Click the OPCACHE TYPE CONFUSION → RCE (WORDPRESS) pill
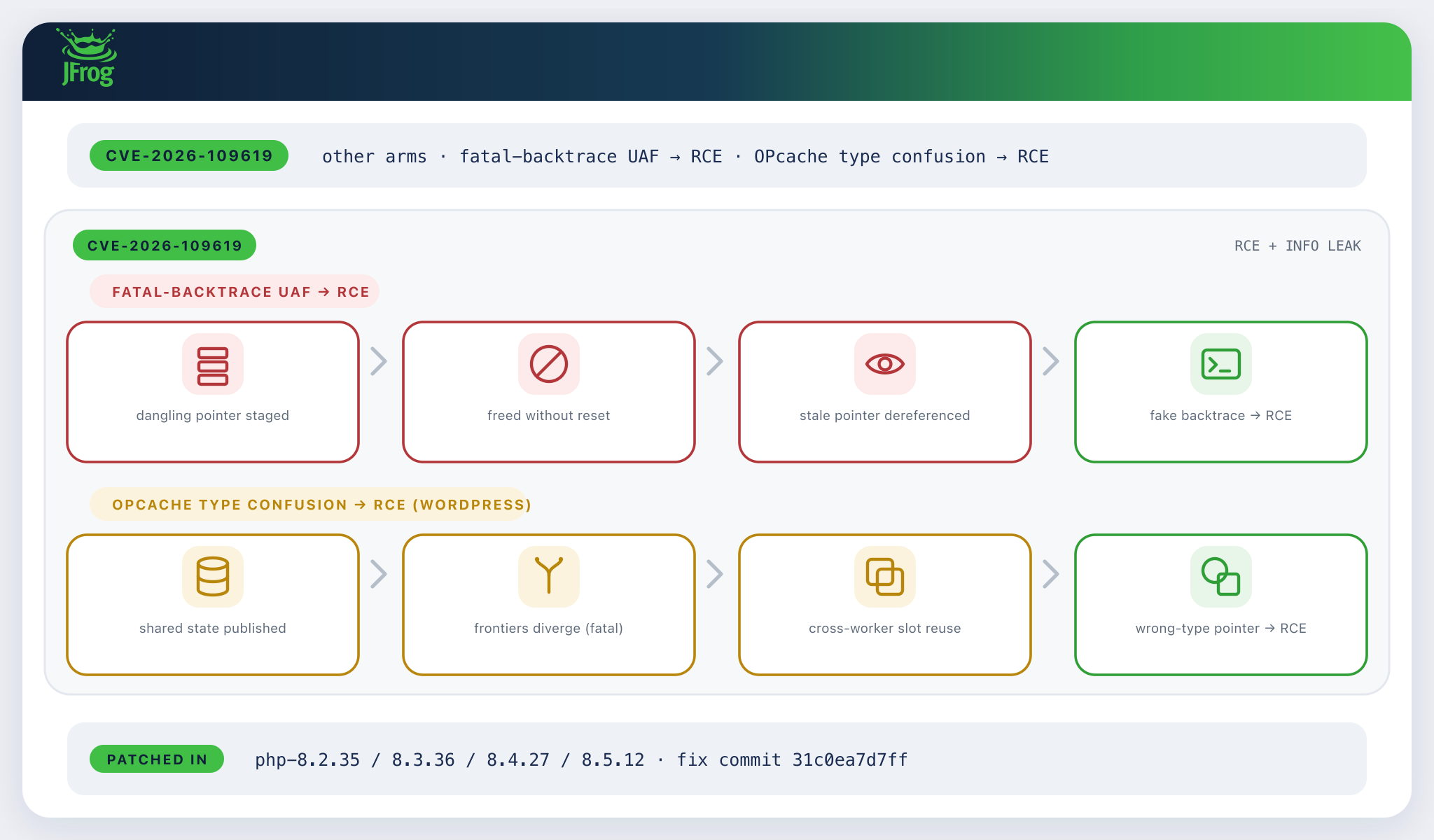Screen dimensions: 1434x840 [x=308, y=504]
